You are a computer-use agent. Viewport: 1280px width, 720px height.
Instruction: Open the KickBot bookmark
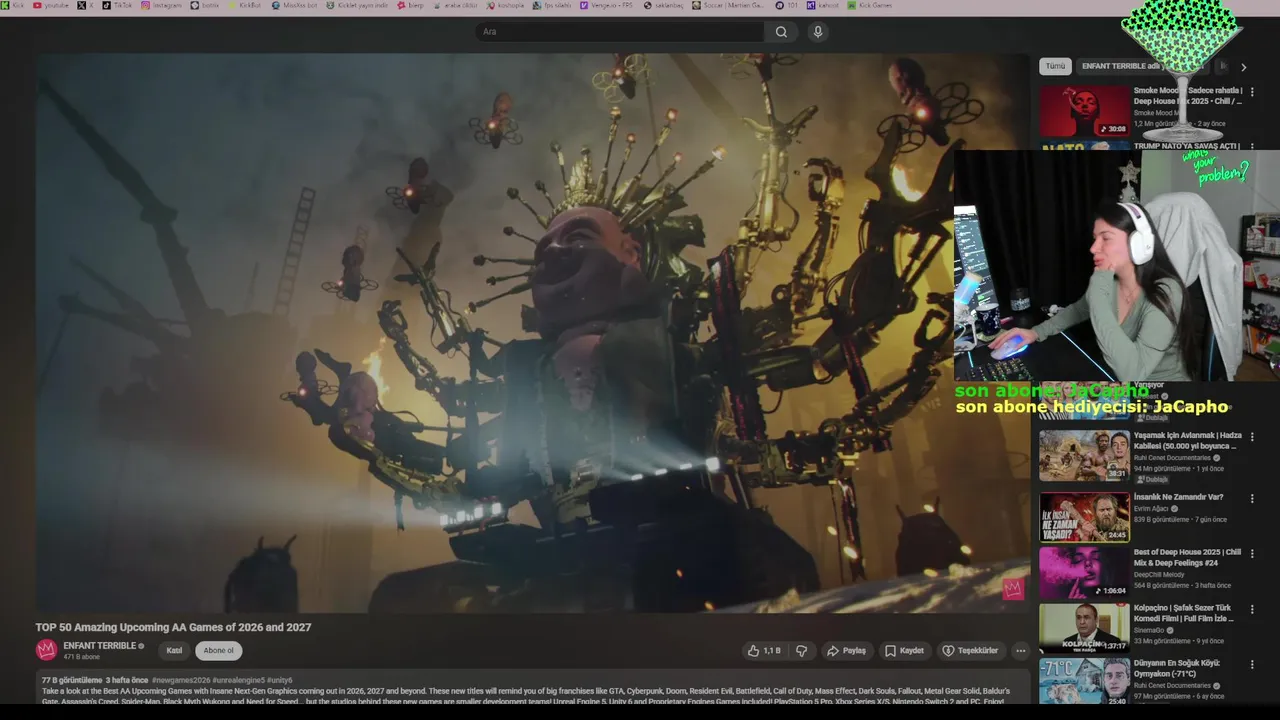pyautogui.click(x=245, y=5)
